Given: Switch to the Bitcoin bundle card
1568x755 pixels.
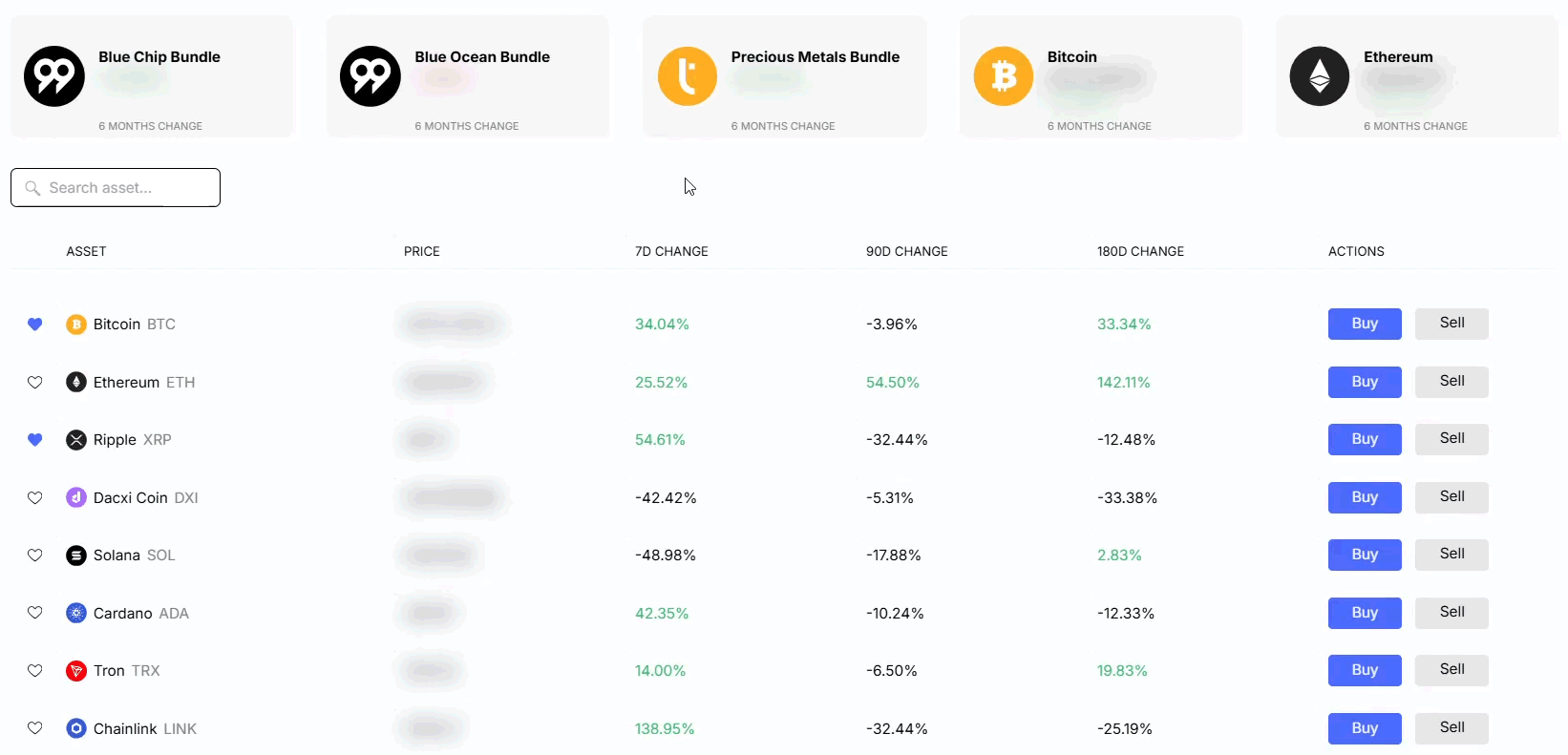Looking at the screenshot, I should (1100, 76).
